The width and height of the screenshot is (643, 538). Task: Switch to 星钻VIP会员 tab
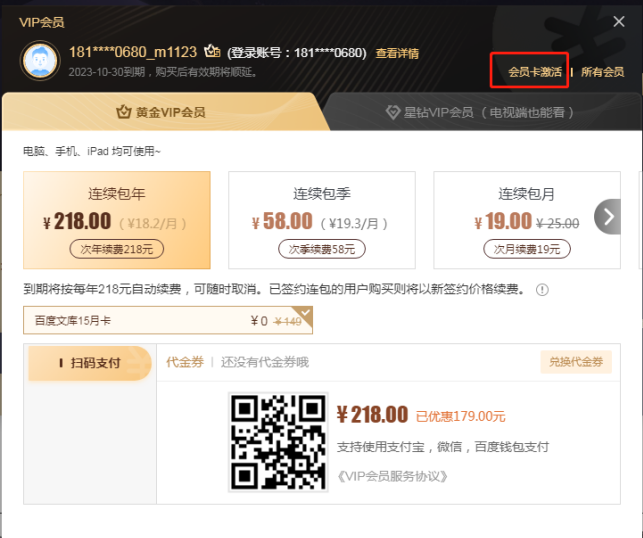tap(478, 112)
